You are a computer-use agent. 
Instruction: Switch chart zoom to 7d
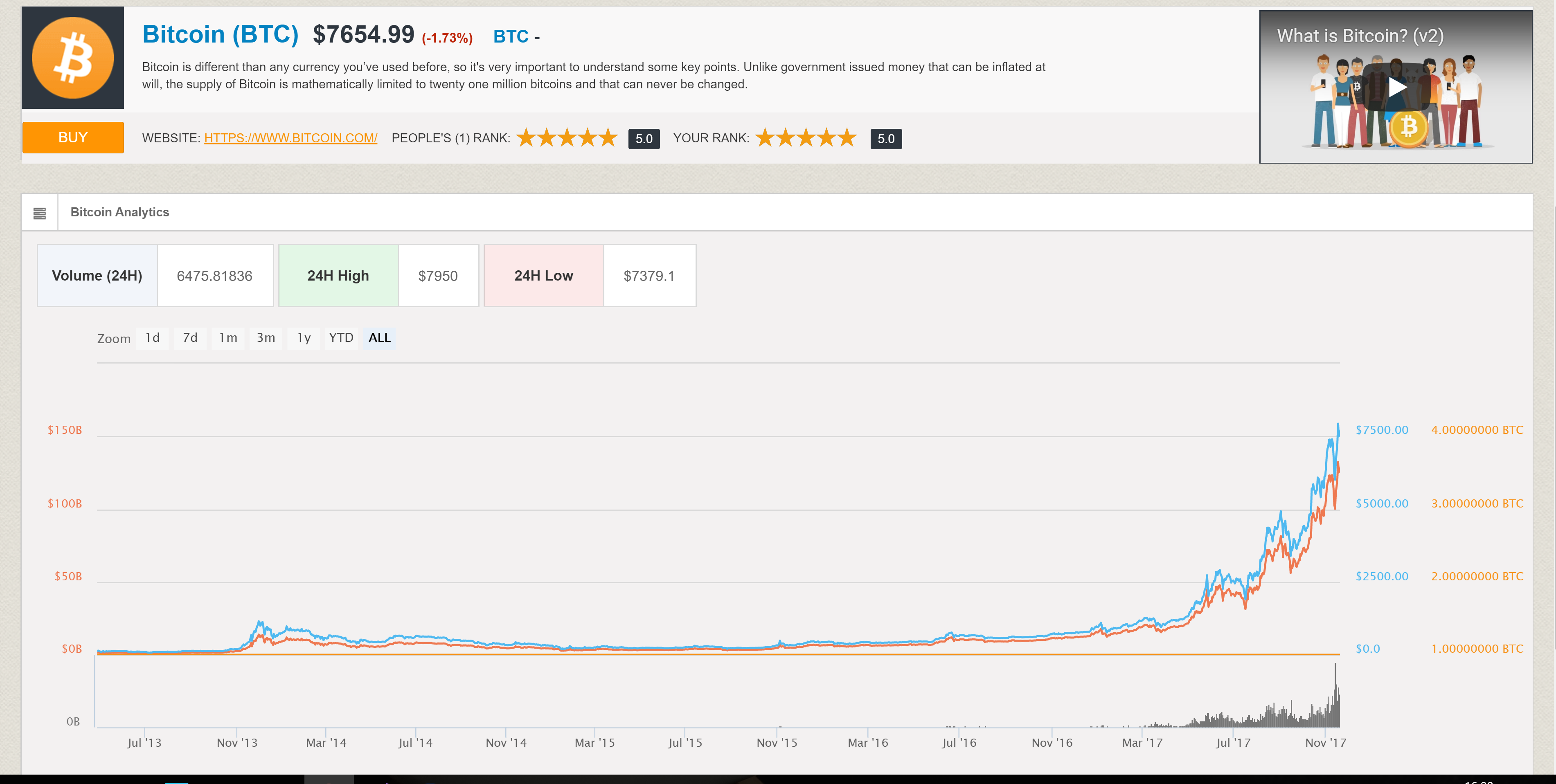[190, 338]
